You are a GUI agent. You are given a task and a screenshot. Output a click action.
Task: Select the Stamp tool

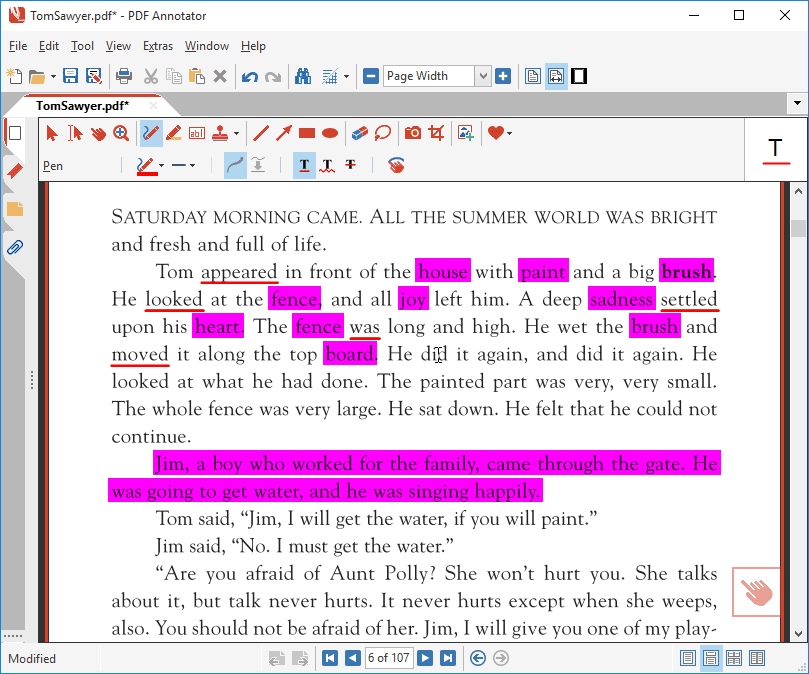220,134
